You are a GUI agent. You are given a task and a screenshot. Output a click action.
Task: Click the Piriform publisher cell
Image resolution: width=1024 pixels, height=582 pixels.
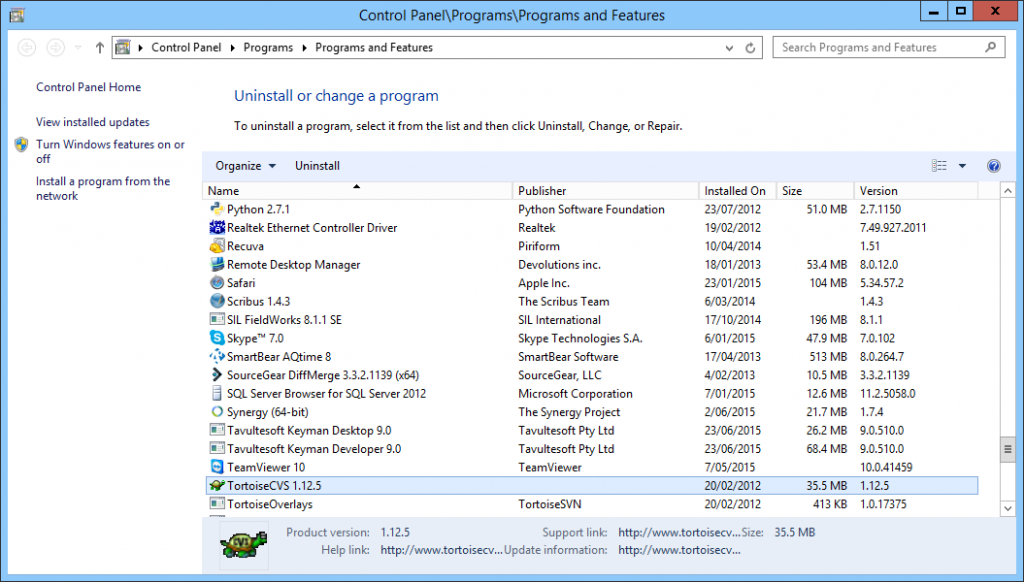(x=539, y=246)
